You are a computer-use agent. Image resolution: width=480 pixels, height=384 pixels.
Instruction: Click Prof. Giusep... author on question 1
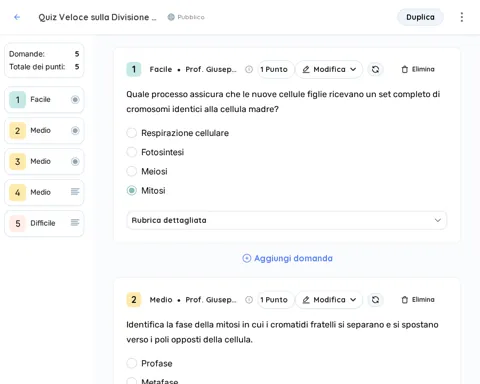point(211,69)
